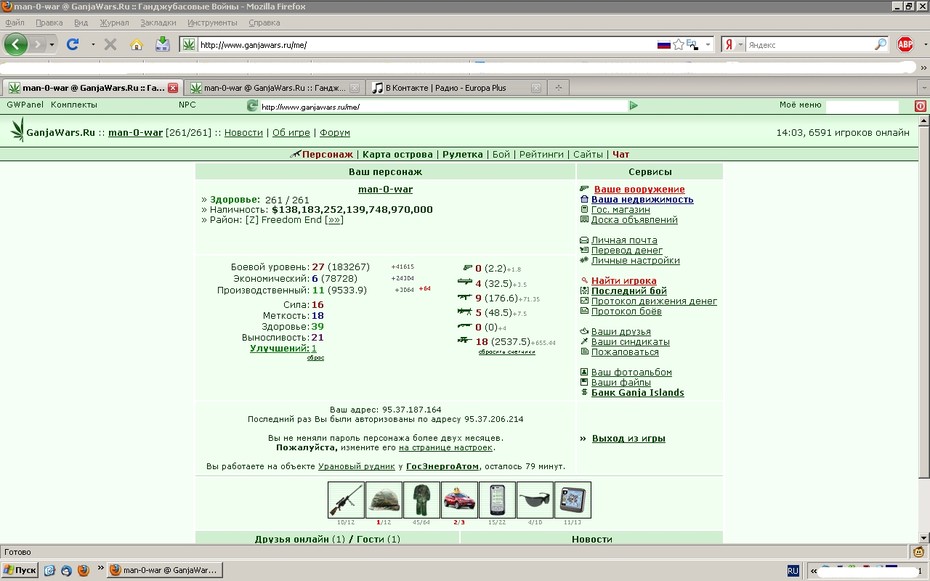Image resolution: width=930 pixels, height=581 pixels.
Task: Click the ГосЭнергоАтом link
Action: click(442, 466)
